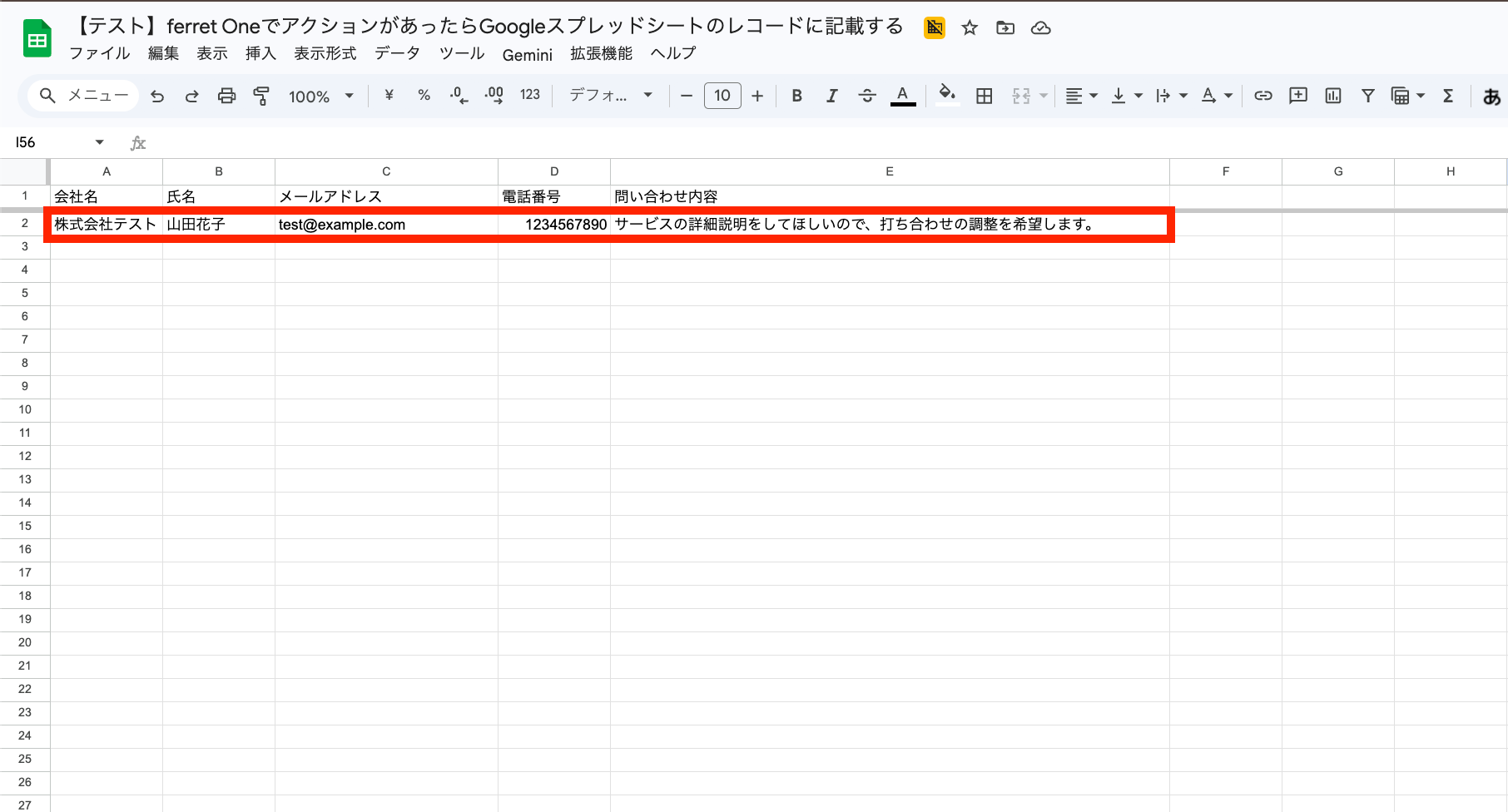Open the 100% zoom dropdown

click(321, 96)
